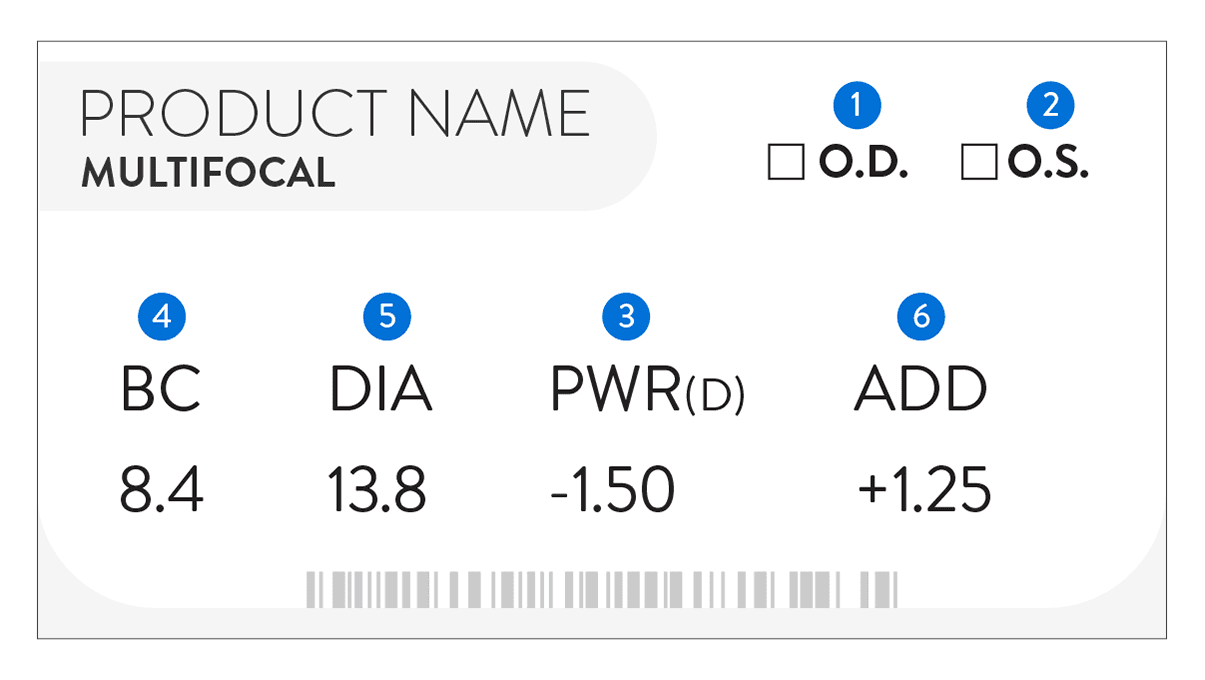Image resolution: width=1205 pixels, height=680 pixels.
Task: Click the blue number 1 marker
Action: [857, 105]
